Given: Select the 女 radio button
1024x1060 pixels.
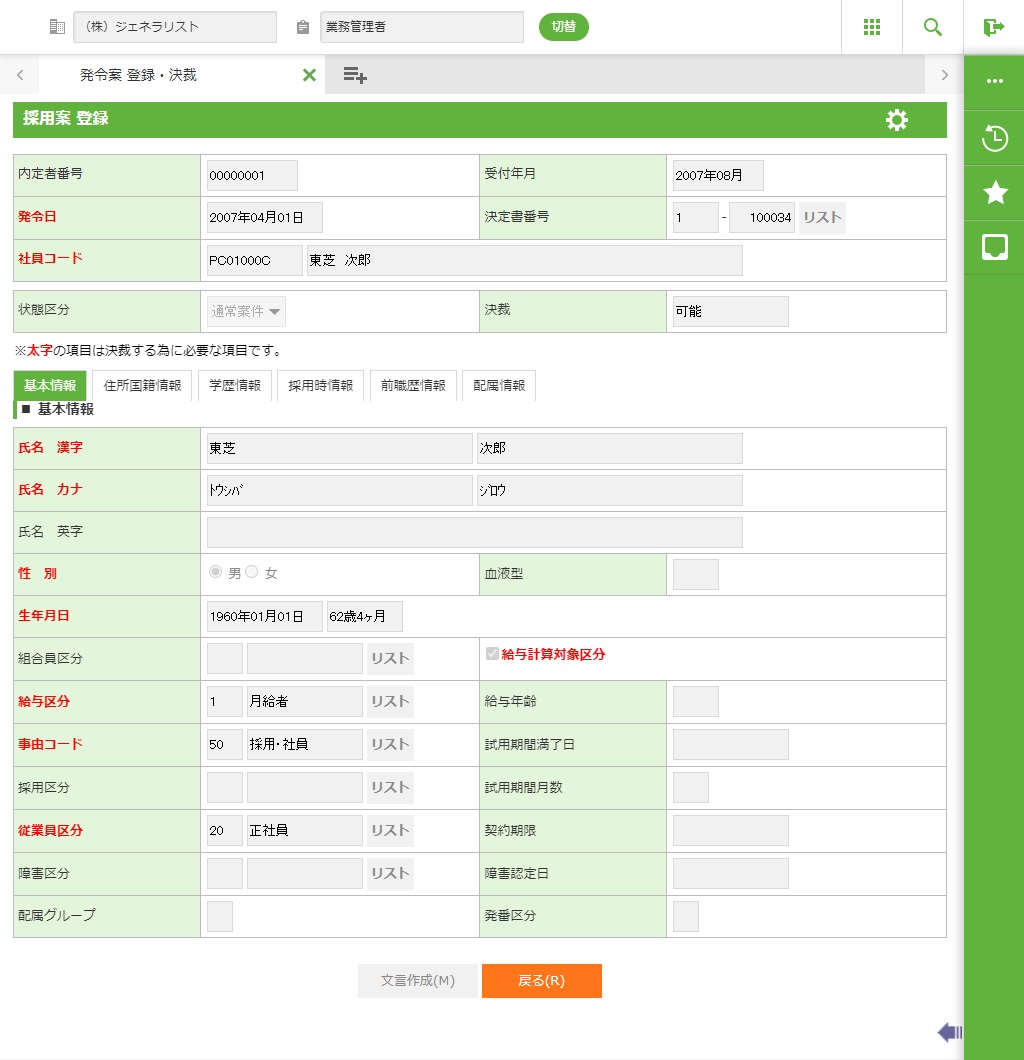Looking at the screenshot, I should [x=252, y=572].
